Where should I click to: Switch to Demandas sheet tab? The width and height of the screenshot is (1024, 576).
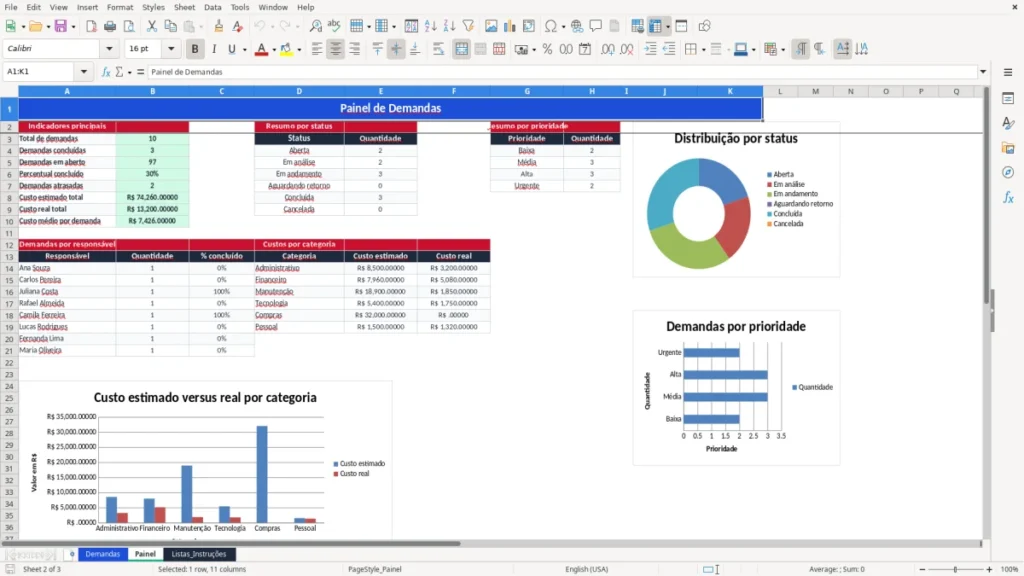pos(103,554)
